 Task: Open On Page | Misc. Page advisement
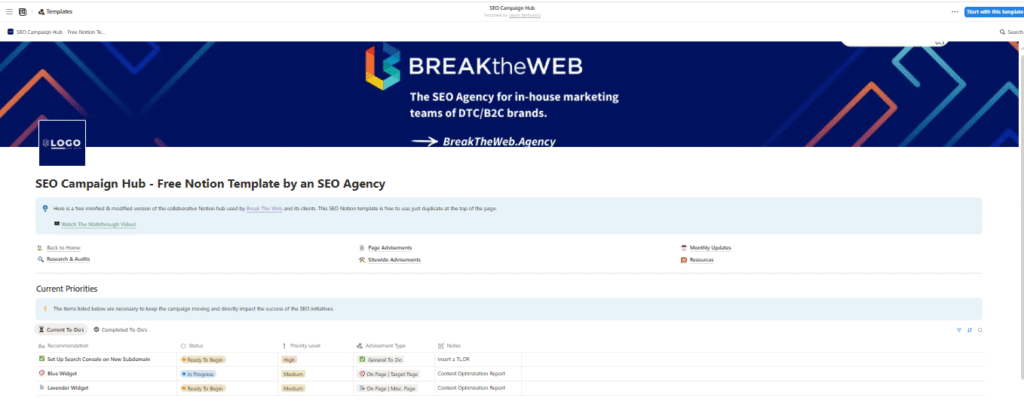tap(387, 389)
